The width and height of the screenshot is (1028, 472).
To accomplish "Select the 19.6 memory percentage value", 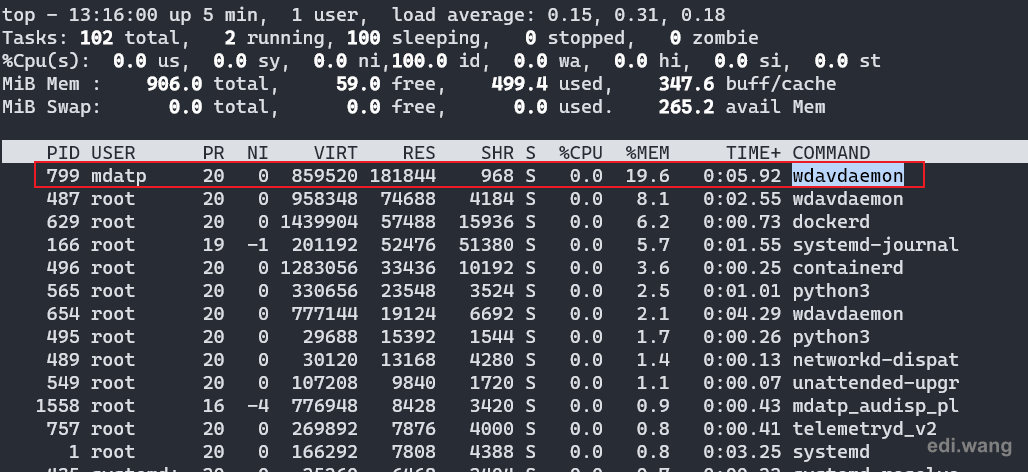I will [647, 176].
